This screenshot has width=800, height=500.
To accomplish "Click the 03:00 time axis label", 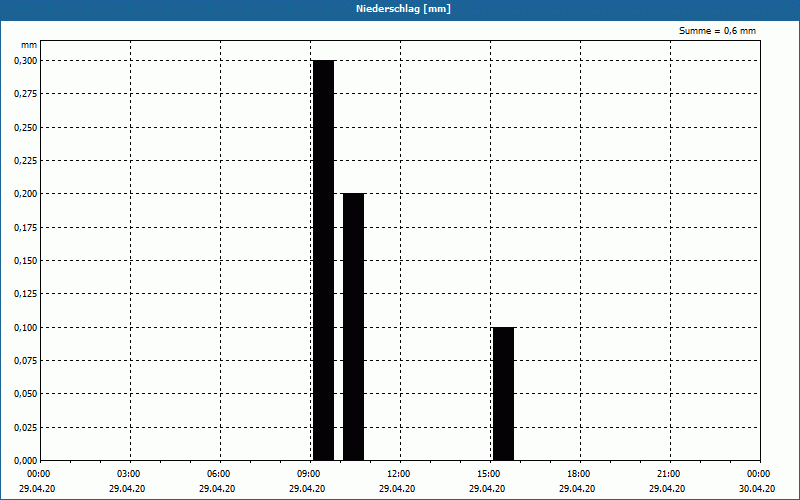I will point(130,474).
